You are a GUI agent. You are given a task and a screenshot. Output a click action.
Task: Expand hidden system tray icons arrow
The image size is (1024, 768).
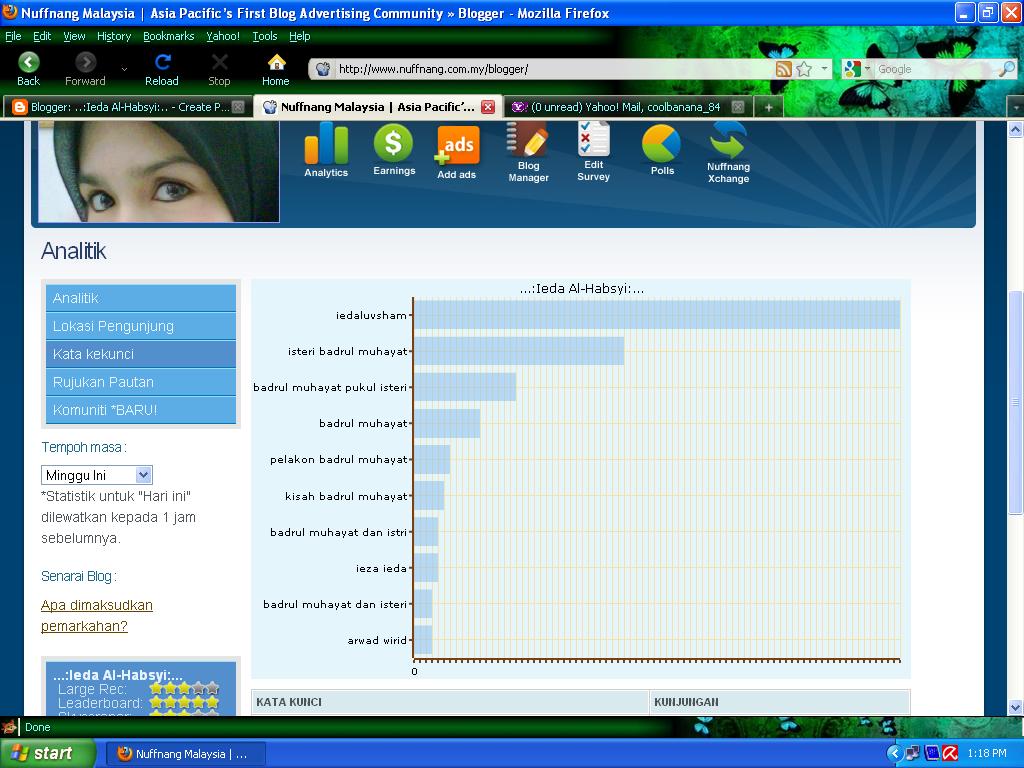[894, 754]
